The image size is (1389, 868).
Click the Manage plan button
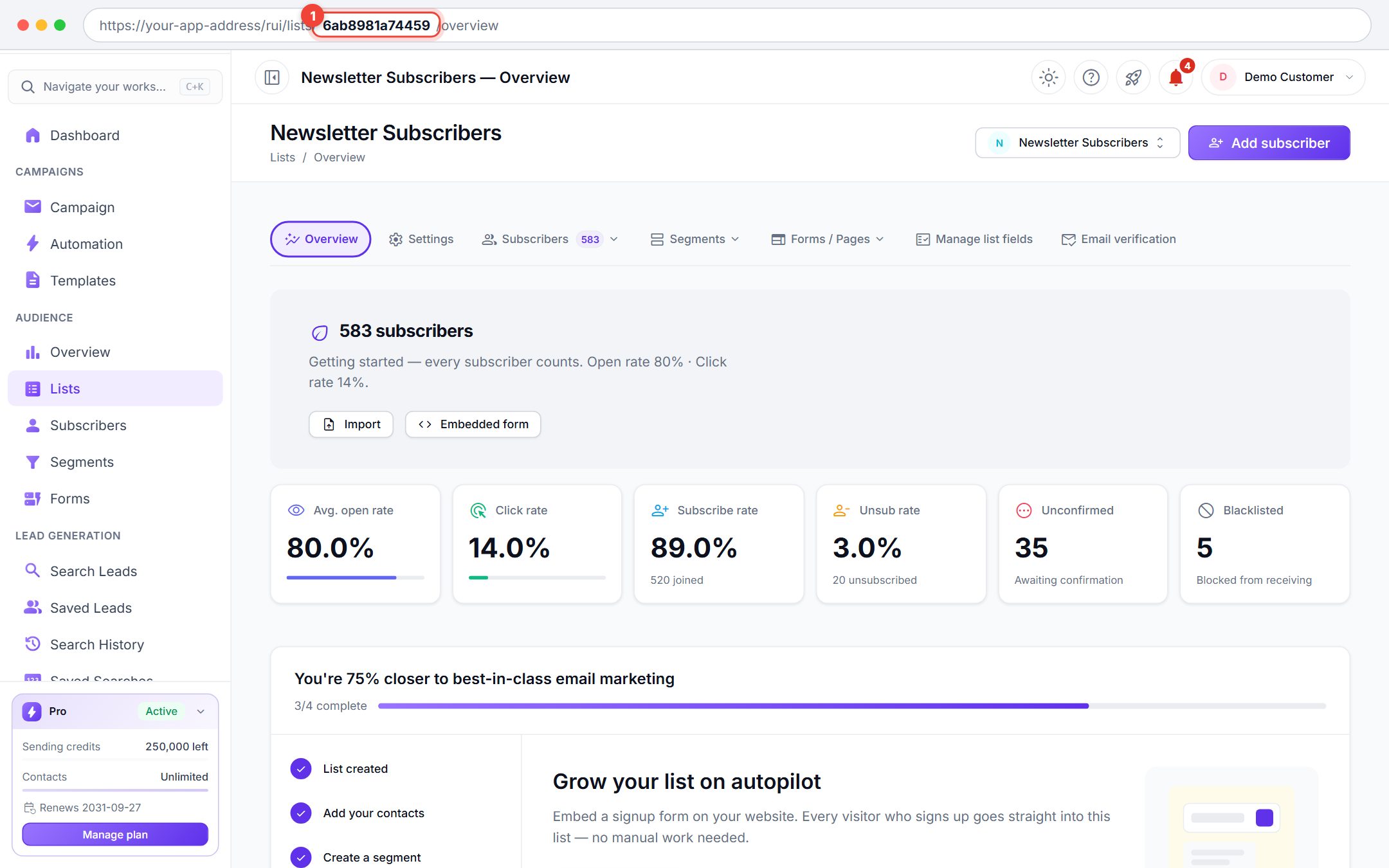pos(115,835)
